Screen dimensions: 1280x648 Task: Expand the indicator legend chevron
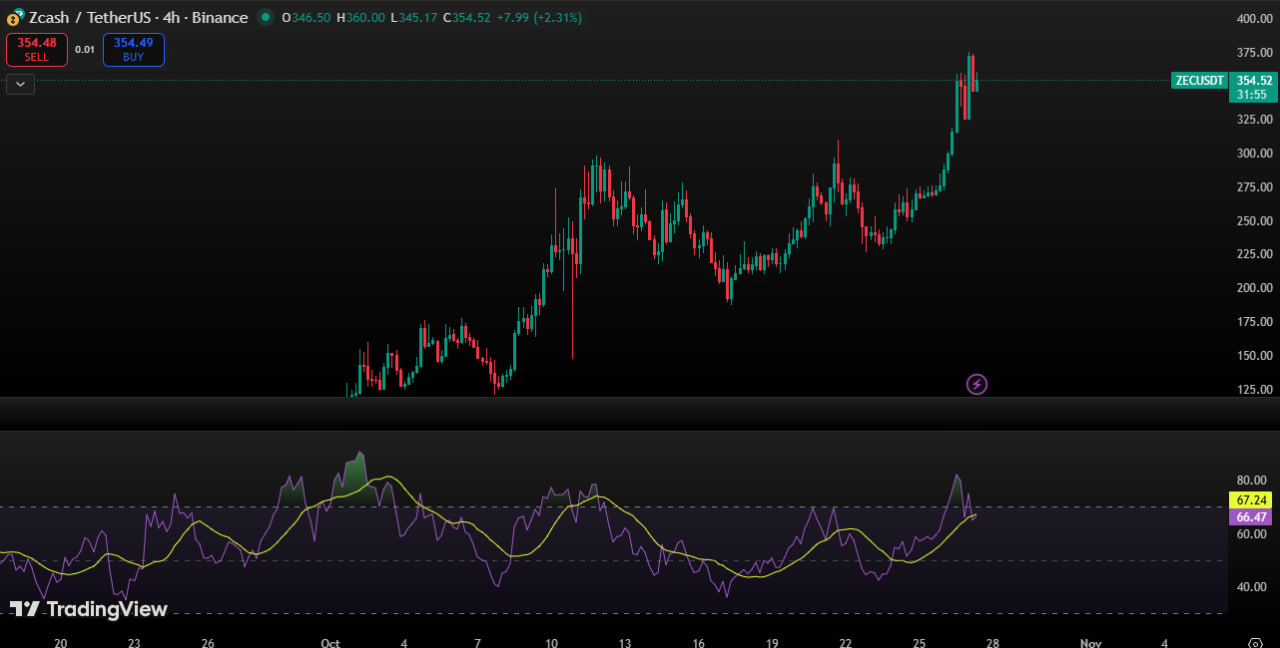tap(21, 84)
